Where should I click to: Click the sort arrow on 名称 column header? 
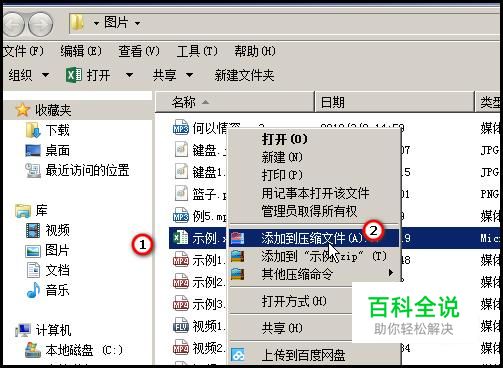point(205,102)
